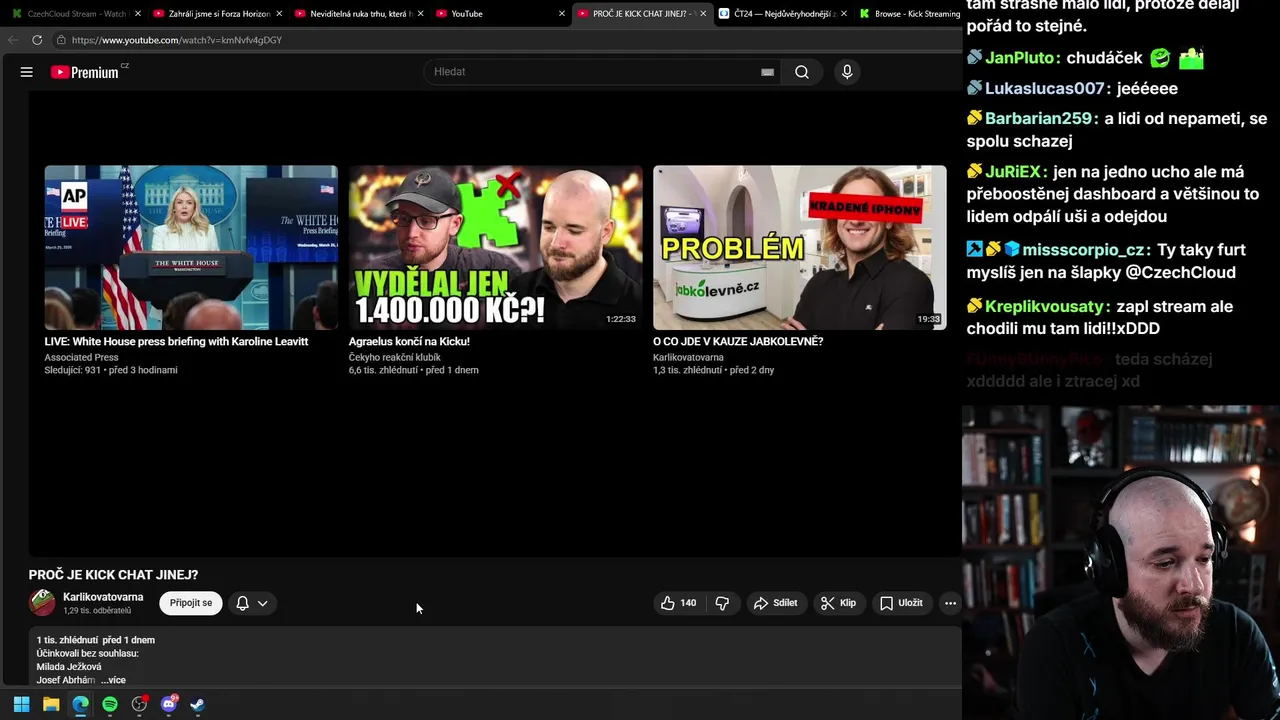
Task: Like the video with 140 likes
Action: 678,603
